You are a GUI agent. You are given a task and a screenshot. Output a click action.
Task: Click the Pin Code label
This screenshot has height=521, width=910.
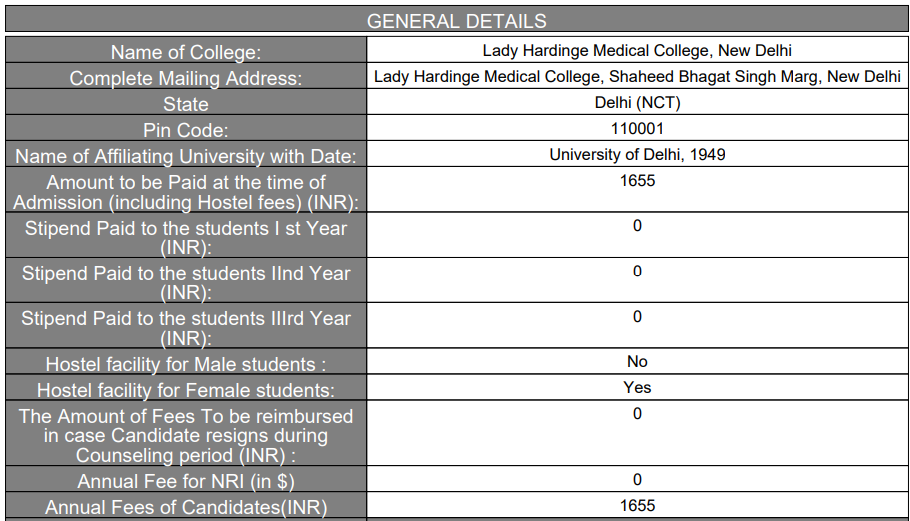tap(186, 130)
